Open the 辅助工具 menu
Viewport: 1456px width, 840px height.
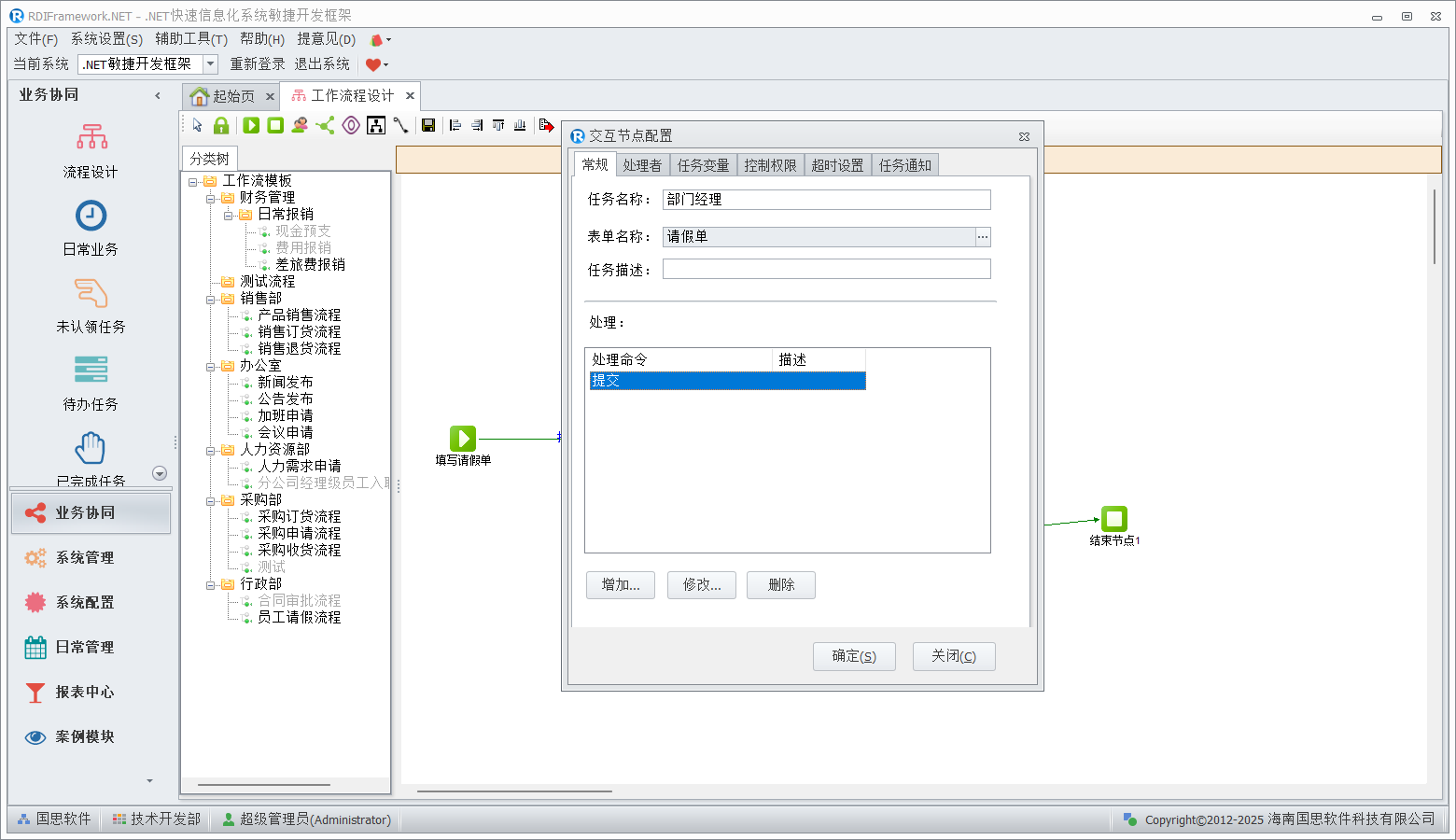190,38
